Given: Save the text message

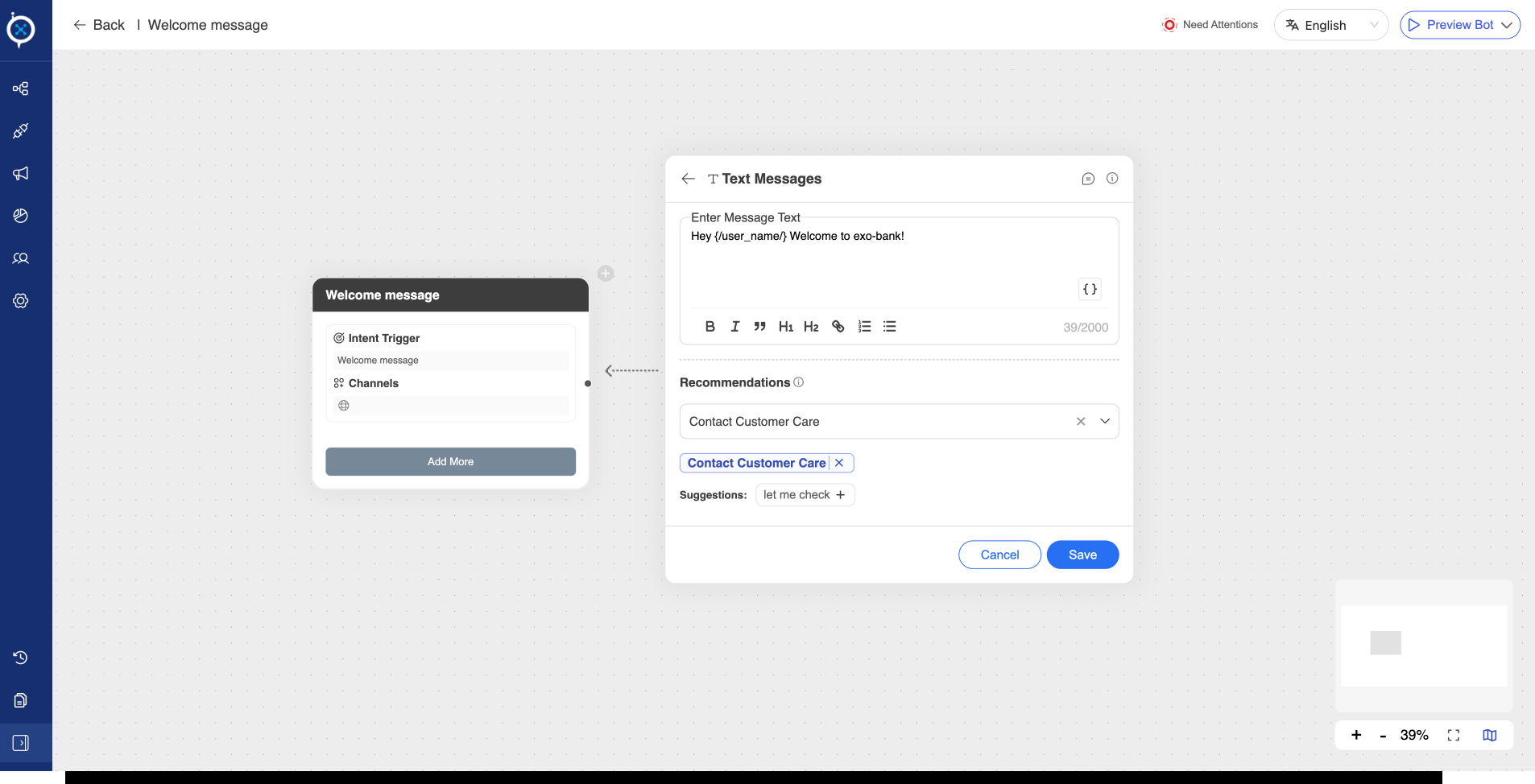Looking at the screenshot, I should [x=1082, y=555].
